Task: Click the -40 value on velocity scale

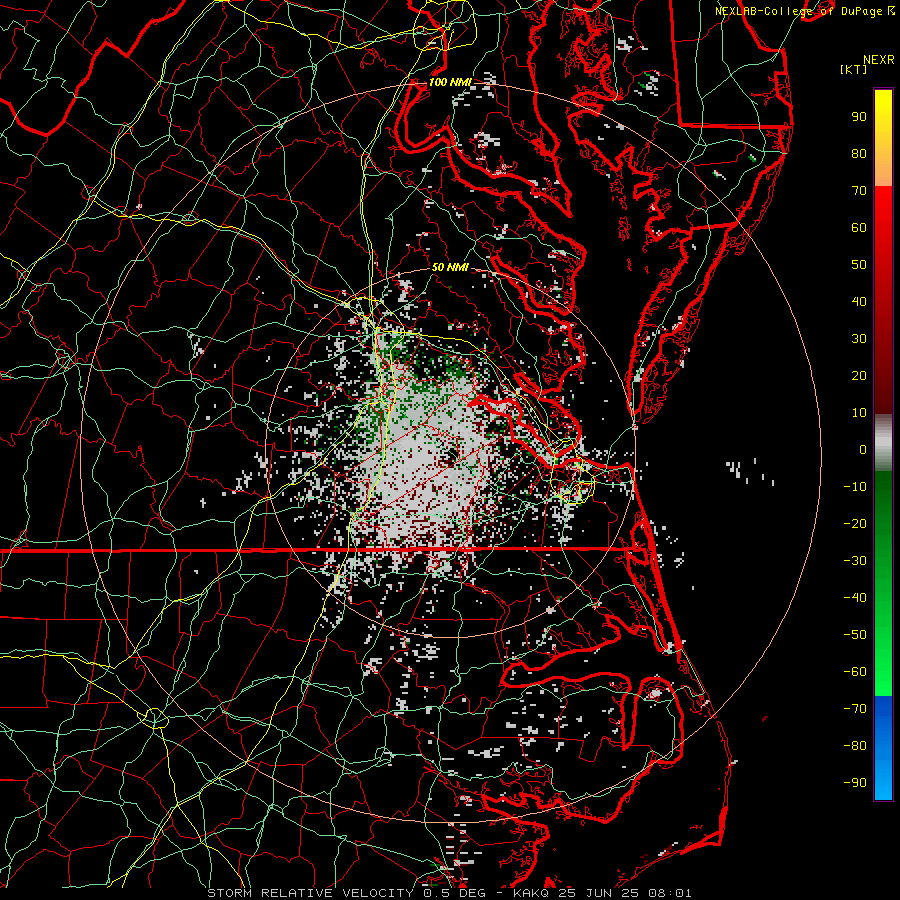Action: coord(855,598)
